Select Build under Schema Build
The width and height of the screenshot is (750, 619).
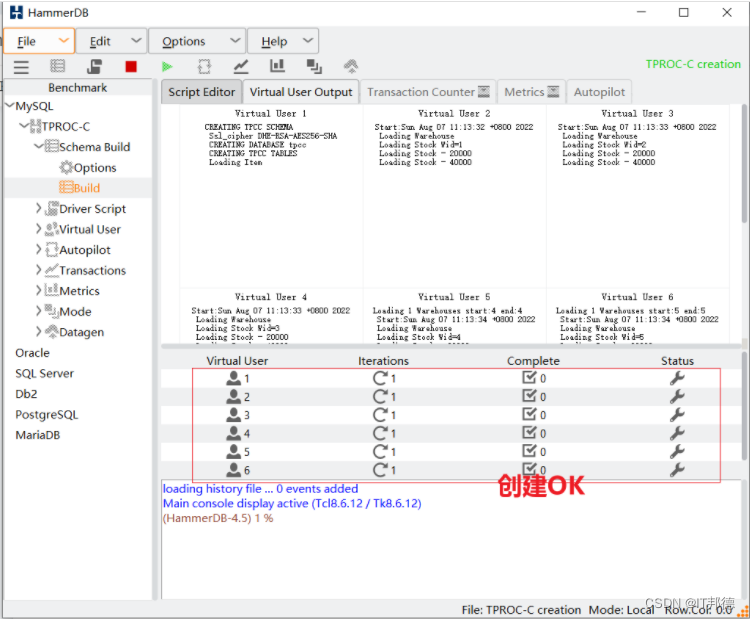pyautogui.click(x=79, y=188)
